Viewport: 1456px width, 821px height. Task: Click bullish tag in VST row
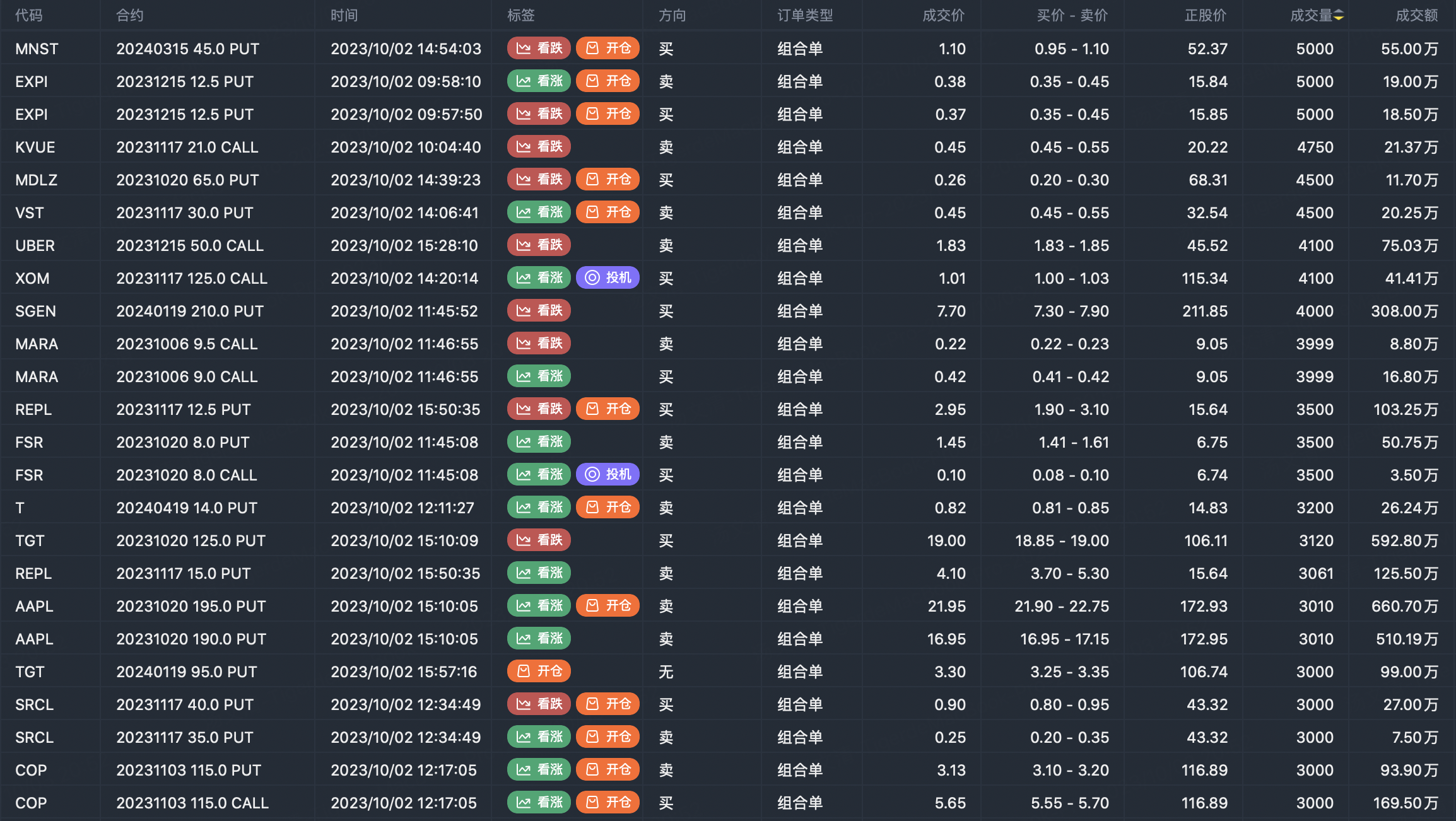[539, 213]
